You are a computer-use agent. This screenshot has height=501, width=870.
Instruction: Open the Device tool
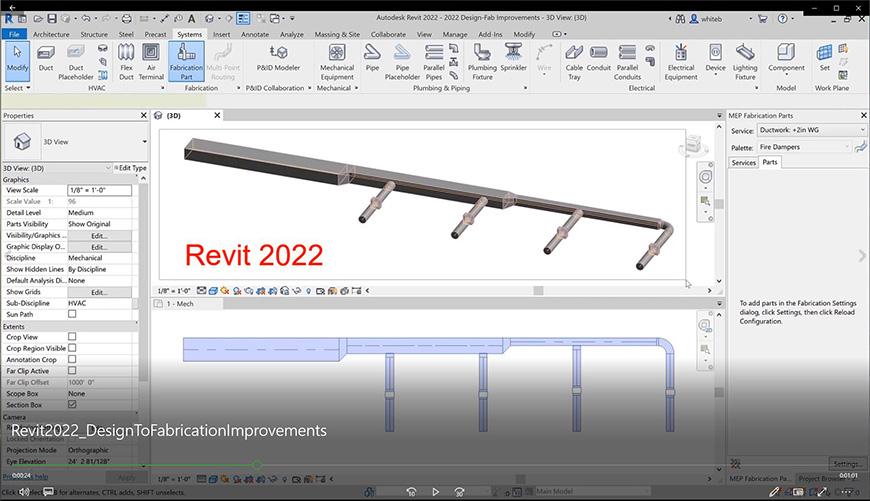coord(715,59)
